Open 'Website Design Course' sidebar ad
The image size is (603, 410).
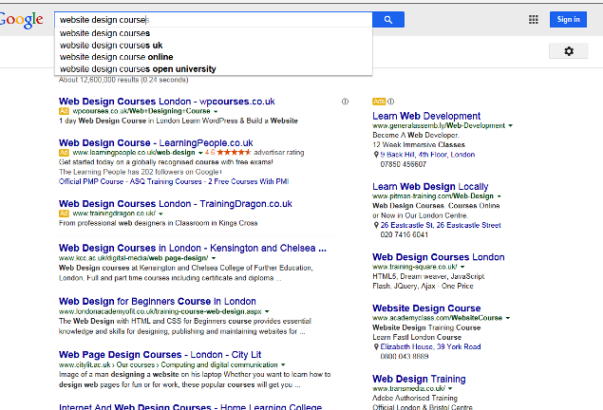pyautogui.click(x=426, y=308)
